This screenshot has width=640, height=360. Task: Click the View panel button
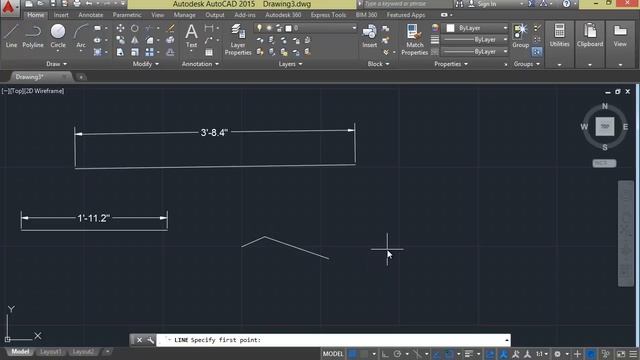click(620, 44)
